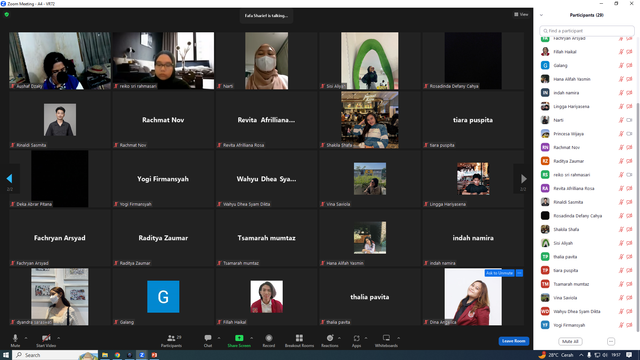Collapse the Participants panel chevron
The width and height of the screenshot is (640, 360).
542,15
